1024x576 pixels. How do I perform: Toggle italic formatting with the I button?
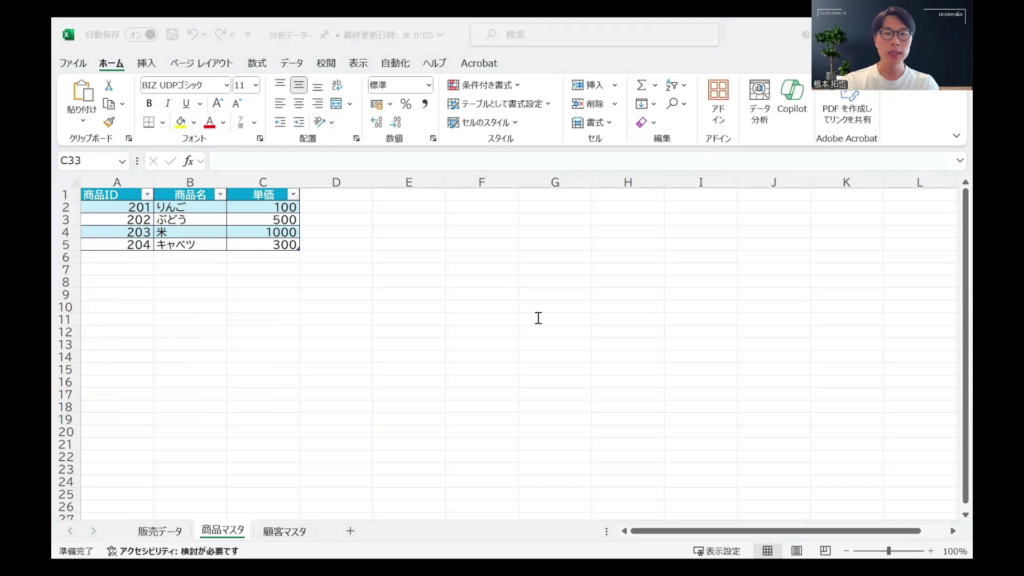pyautogui.click(x=167, y=104)
